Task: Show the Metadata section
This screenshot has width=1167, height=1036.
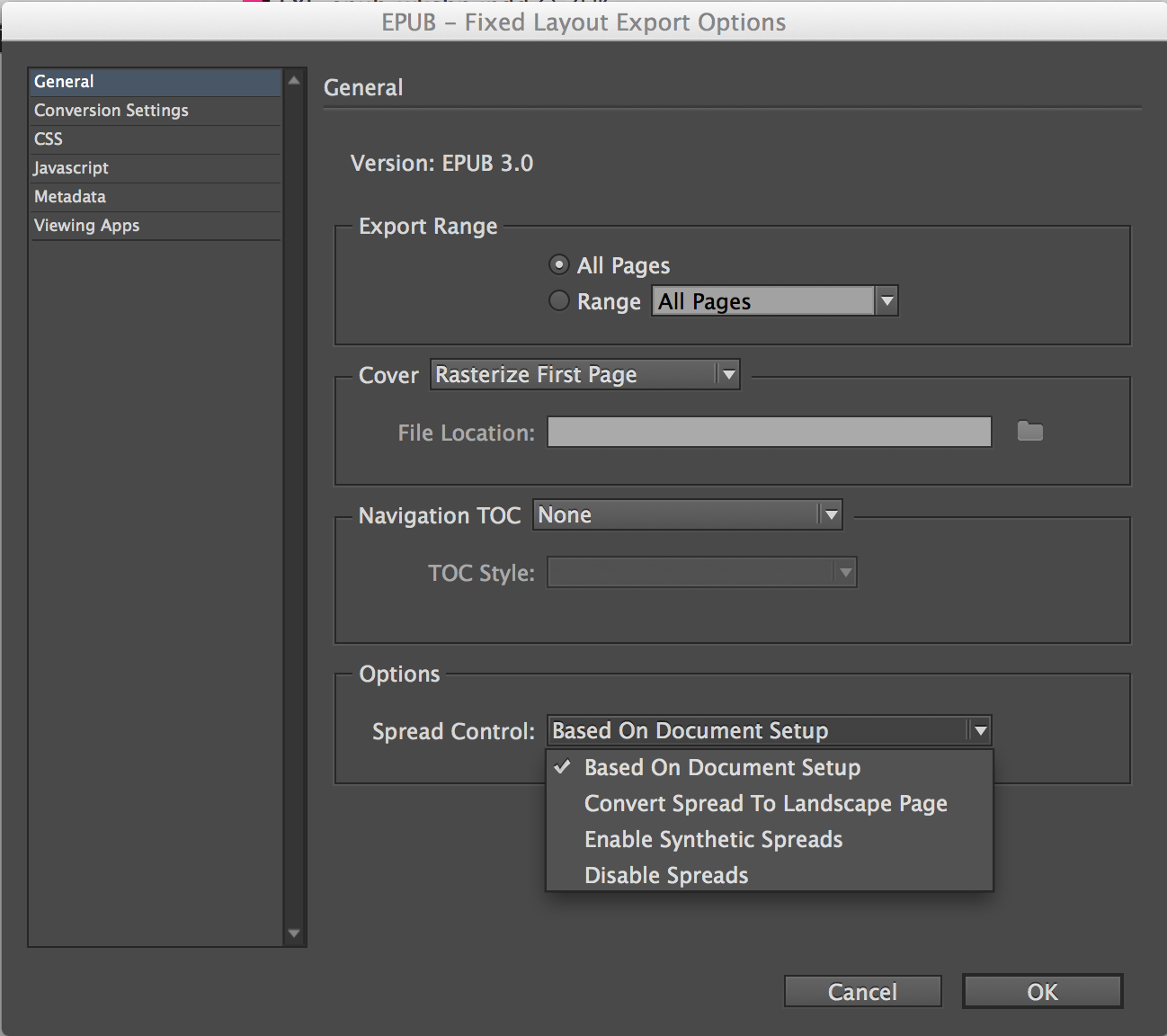Action: click(x=70, y=197)
